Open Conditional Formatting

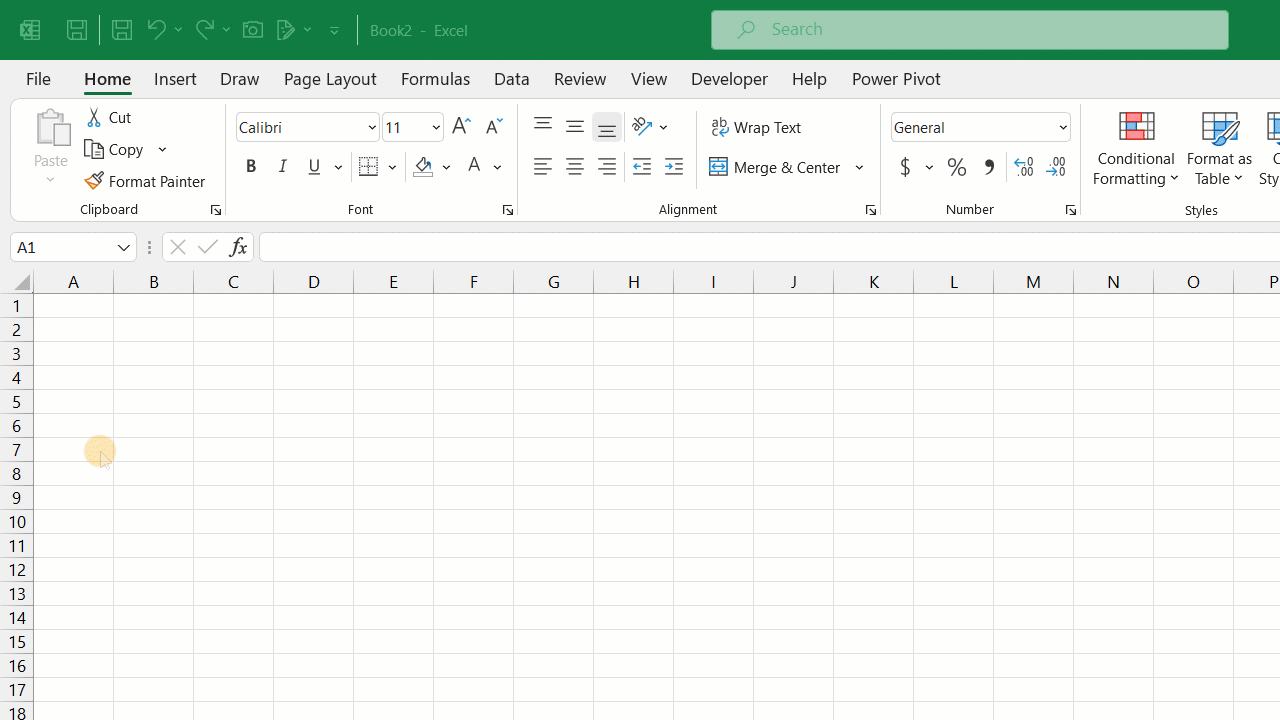(x=1136, y=151)
